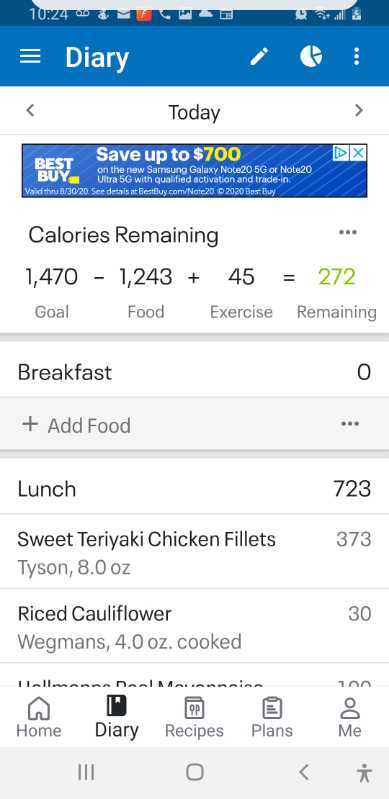Screen dimensions: 389x799
Task: Tap the Best Buy Save up to $700 ad
Action: tap(194, 171)
